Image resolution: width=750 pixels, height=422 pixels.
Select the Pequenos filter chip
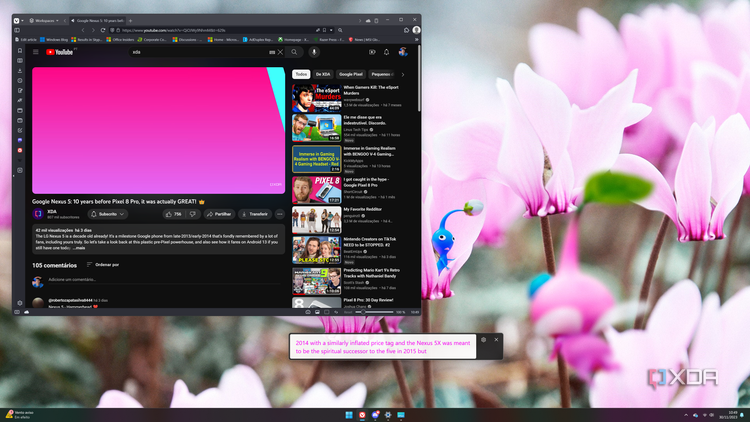tap(382, 74)
